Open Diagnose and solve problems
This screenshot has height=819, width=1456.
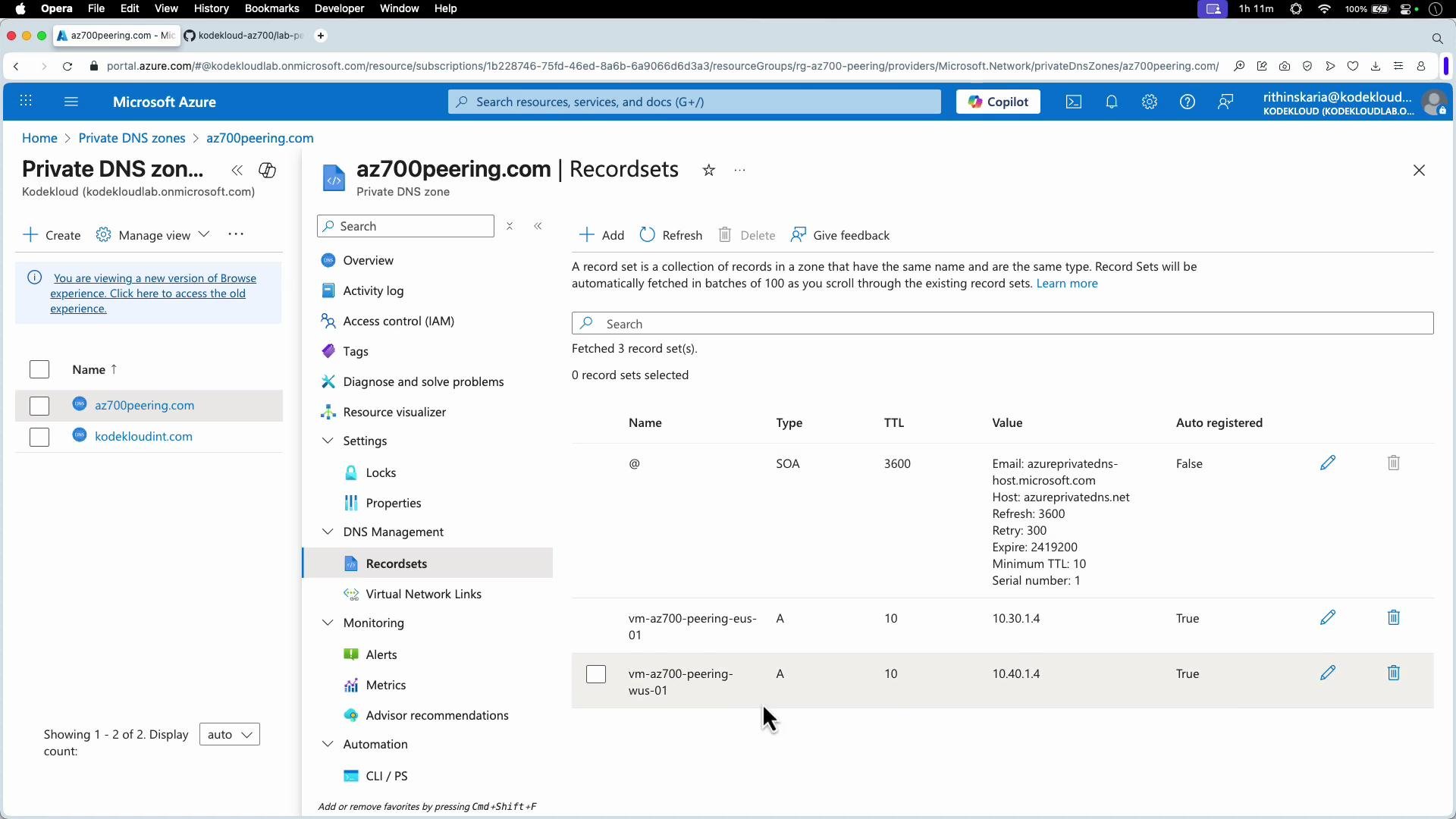click(423, 381)
